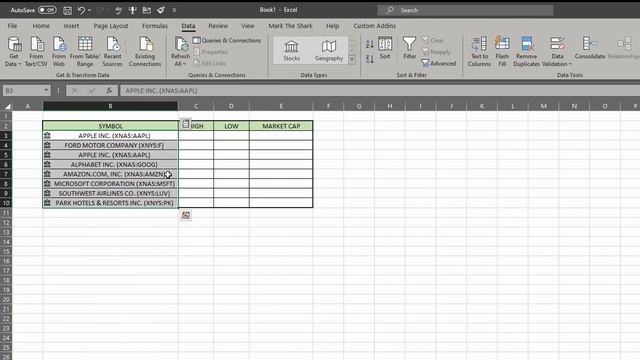Open Recent Sources

pos(112,51)
